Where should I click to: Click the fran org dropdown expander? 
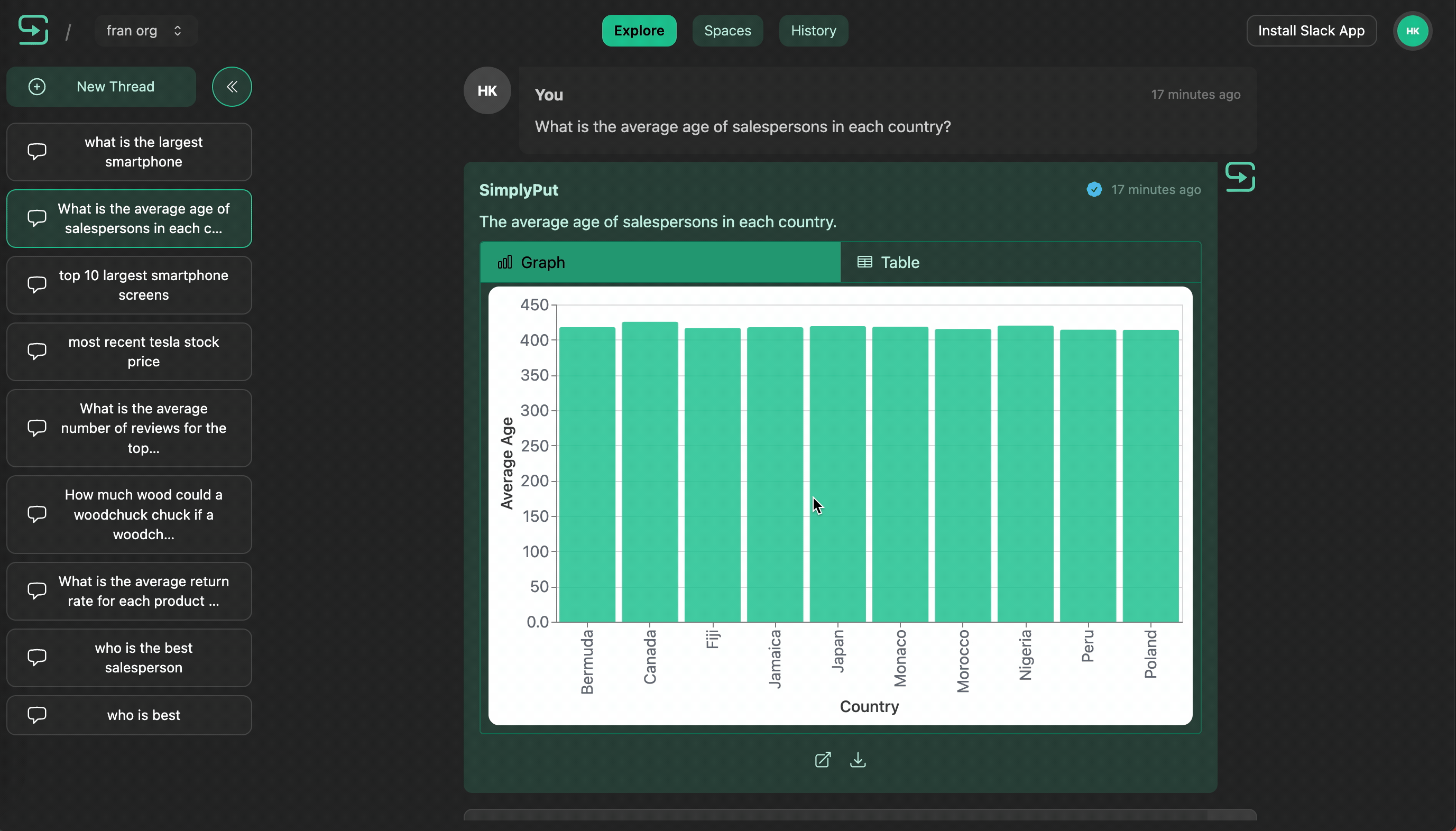[x=177, y=30]
